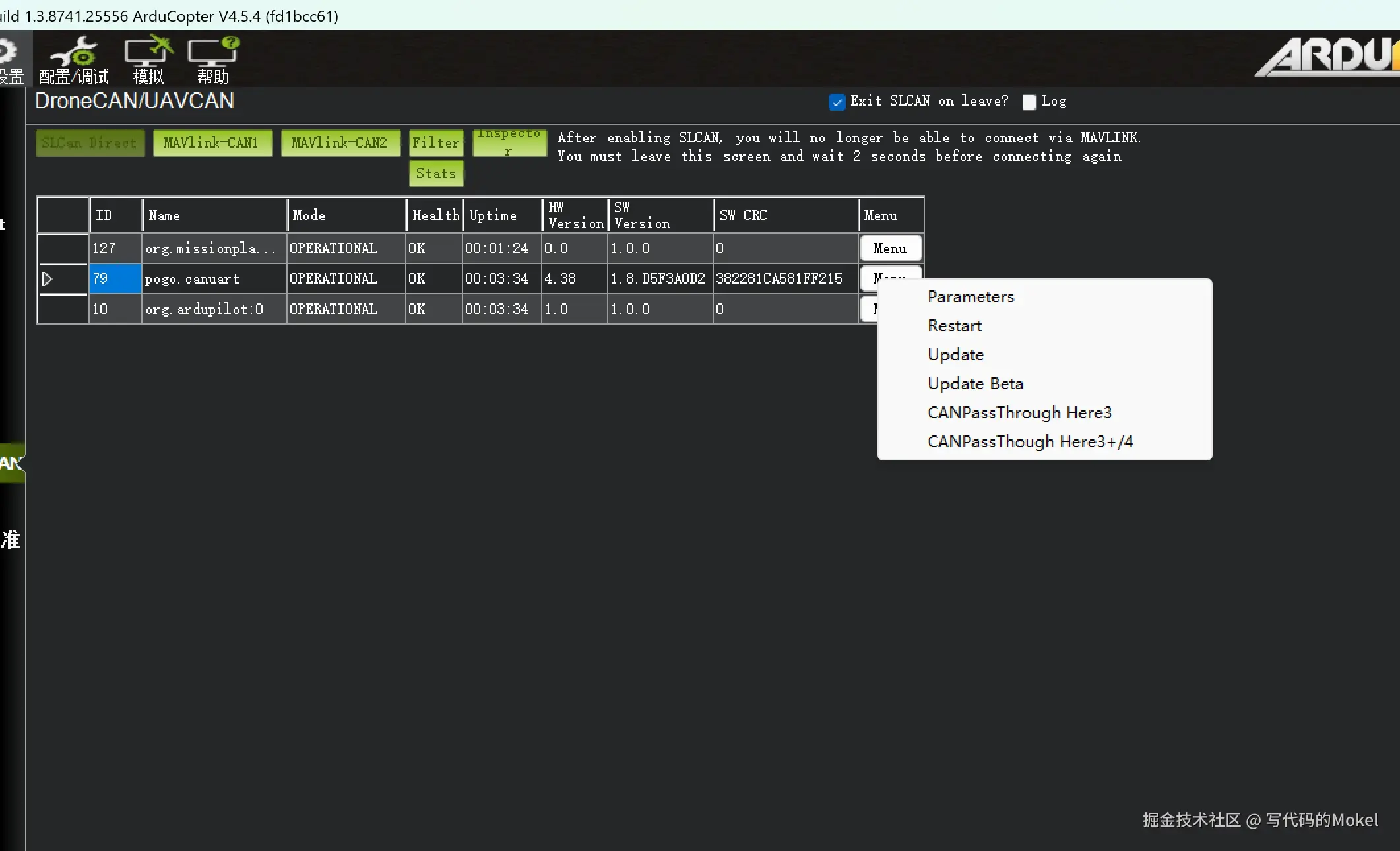The image size is (1400, 851).
Task: Click the row selector arrow for node 79
Action: click(48, 279)
